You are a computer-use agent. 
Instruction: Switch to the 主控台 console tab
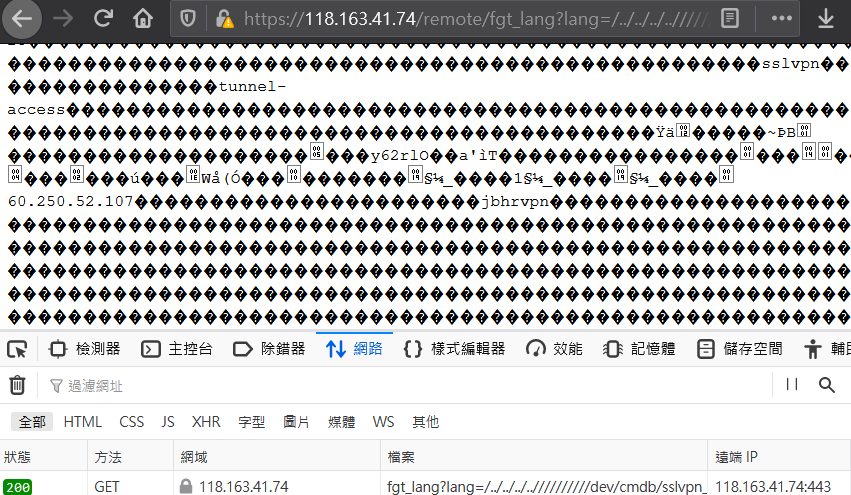pyautogui.click(x=177, y=349)
